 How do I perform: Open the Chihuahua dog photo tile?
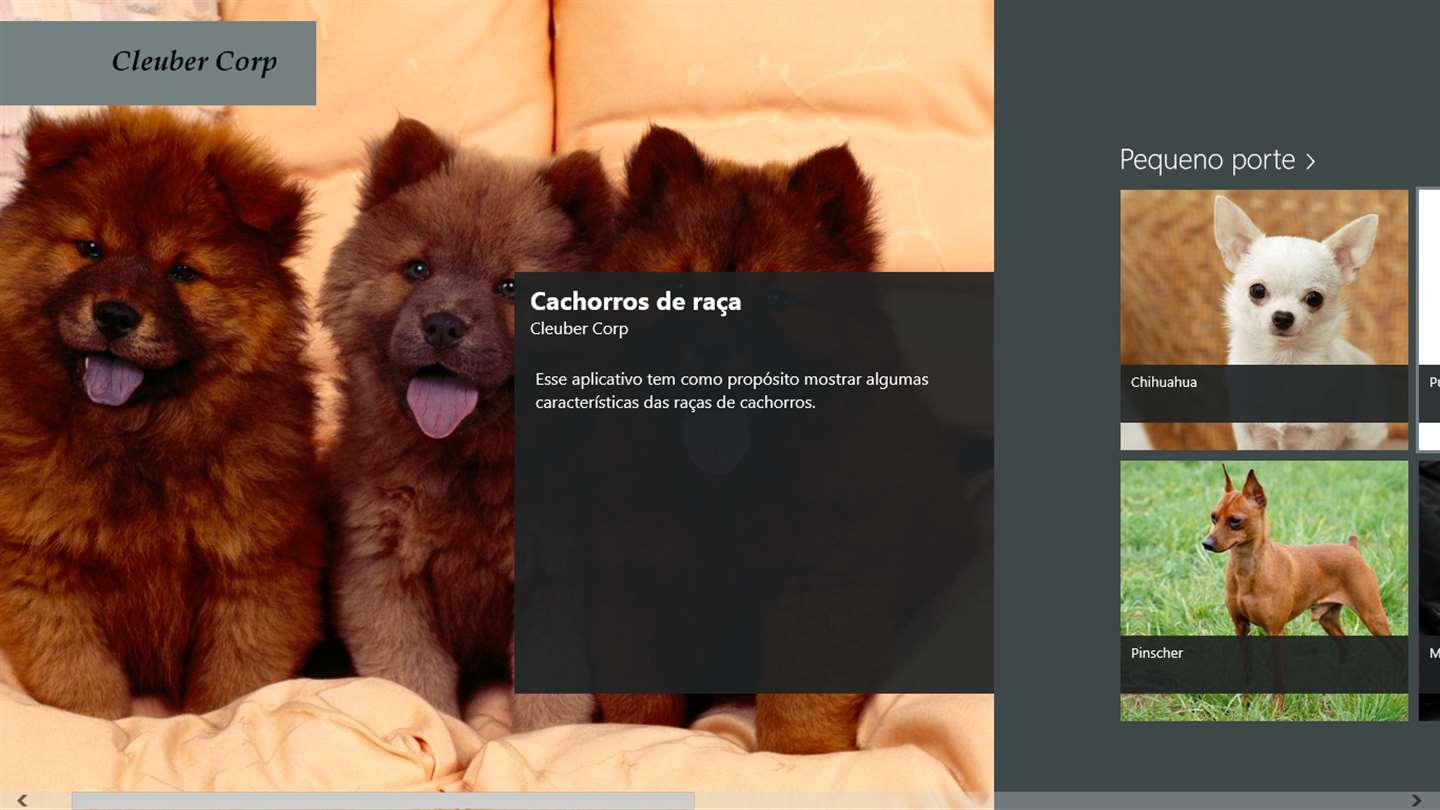coord(1264,320)
